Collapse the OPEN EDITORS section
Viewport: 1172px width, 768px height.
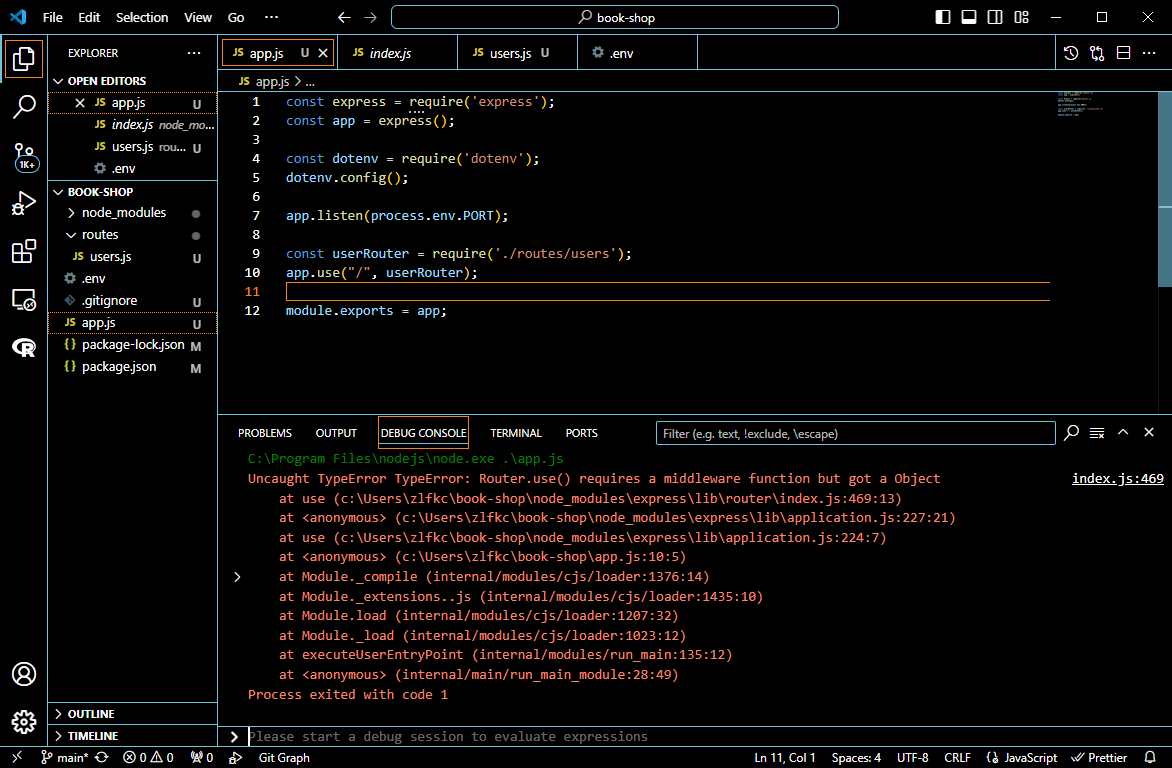[58, 81]
